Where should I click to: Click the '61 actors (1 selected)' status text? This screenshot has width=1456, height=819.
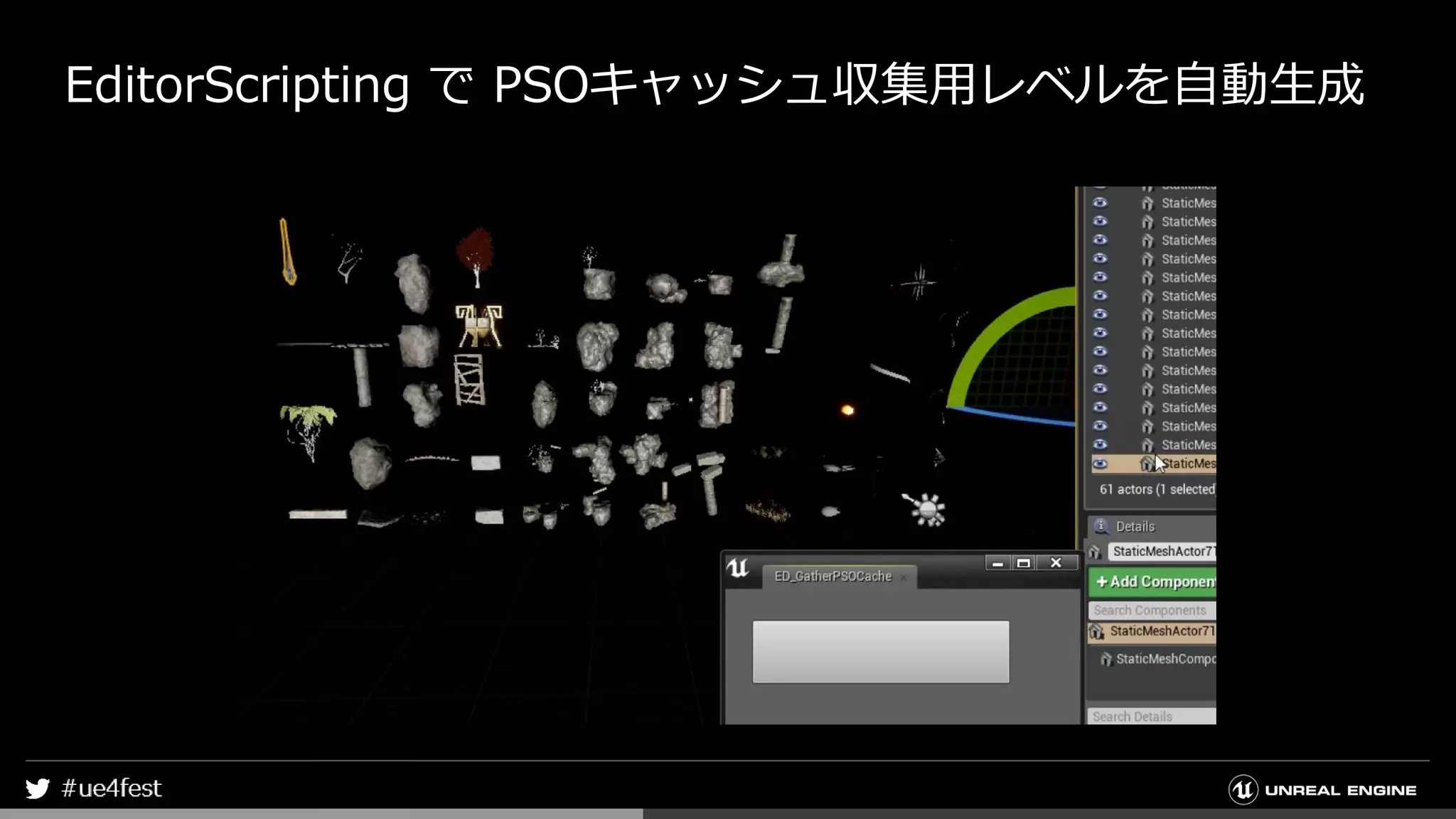coord(1157,489)
